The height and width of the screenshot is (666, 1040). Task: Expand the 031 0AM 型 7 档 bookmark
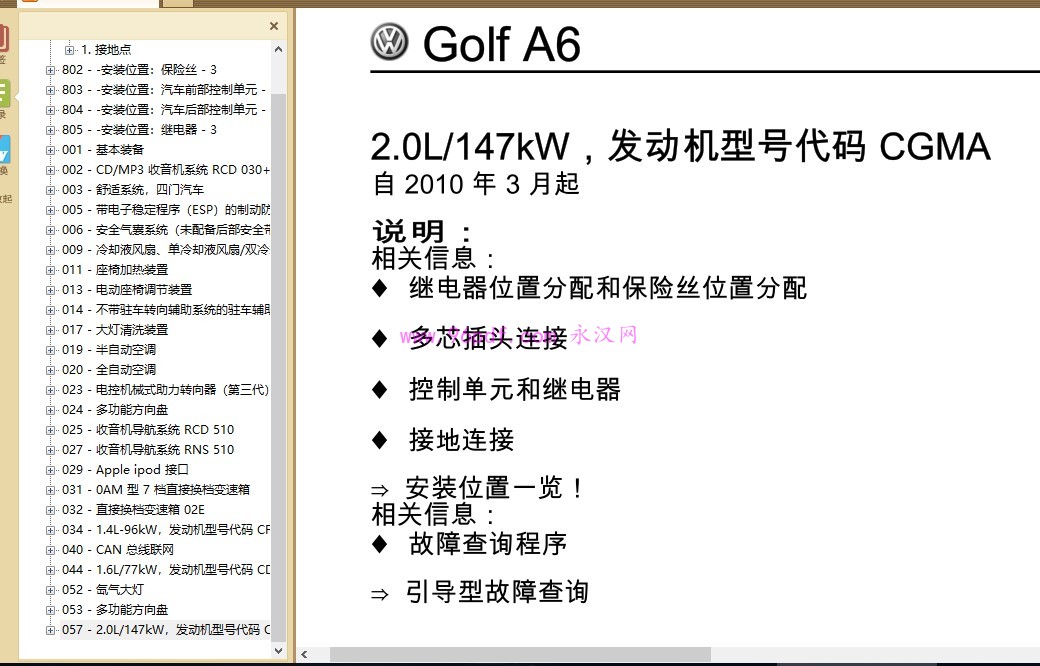click(50, 490)
